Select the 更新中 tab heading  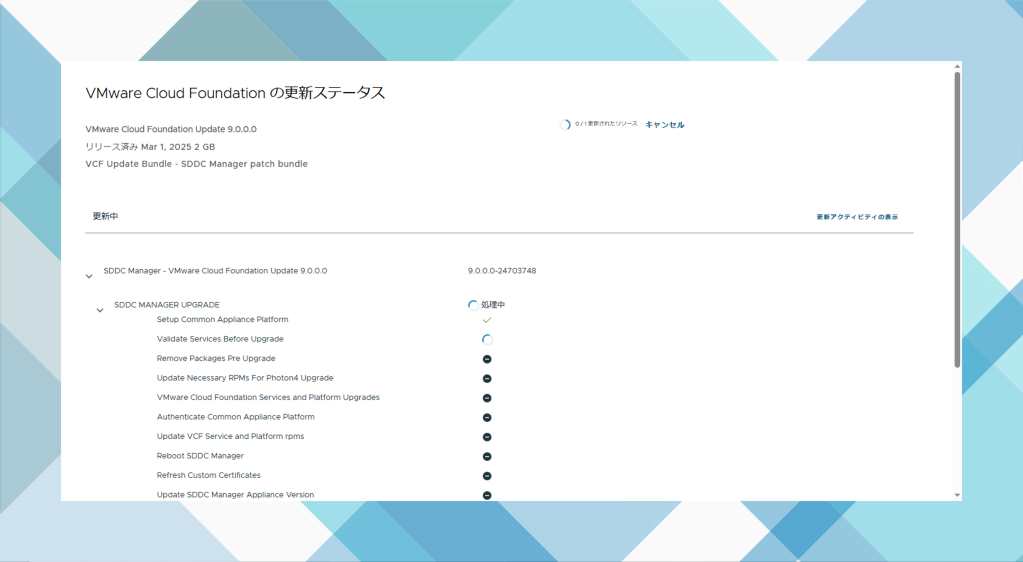click(x=105, y=216)
